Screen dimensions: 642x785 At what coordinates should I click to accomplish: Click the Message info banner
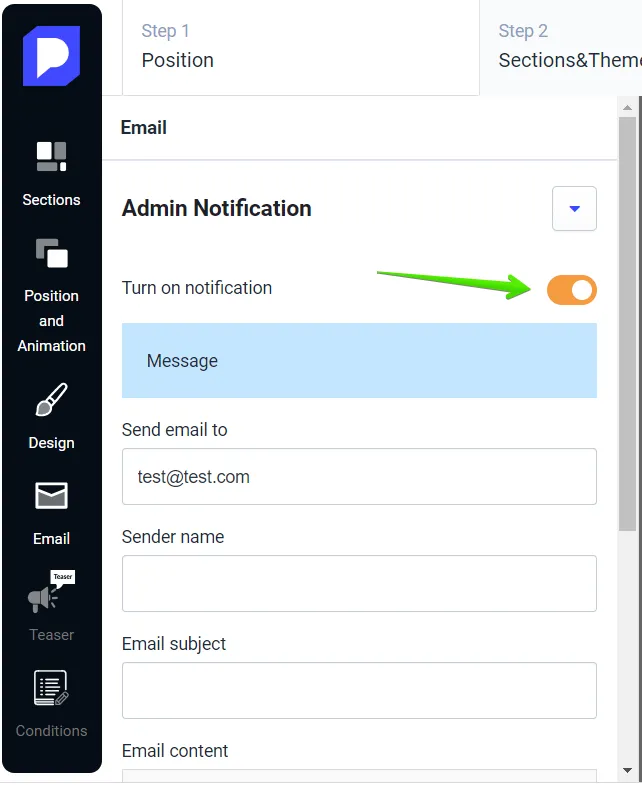(359, 360)
